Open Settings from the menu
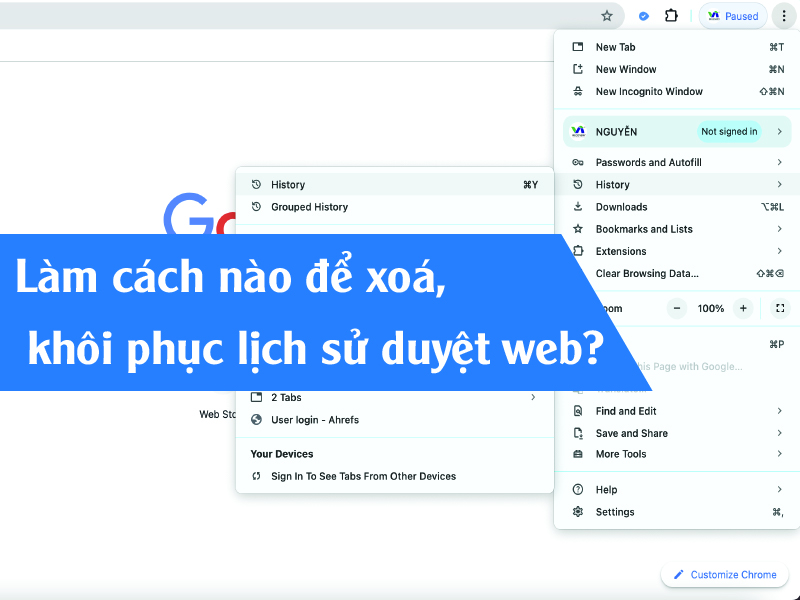800x600 pixels. pyautogui.click(x=677, y=512)
